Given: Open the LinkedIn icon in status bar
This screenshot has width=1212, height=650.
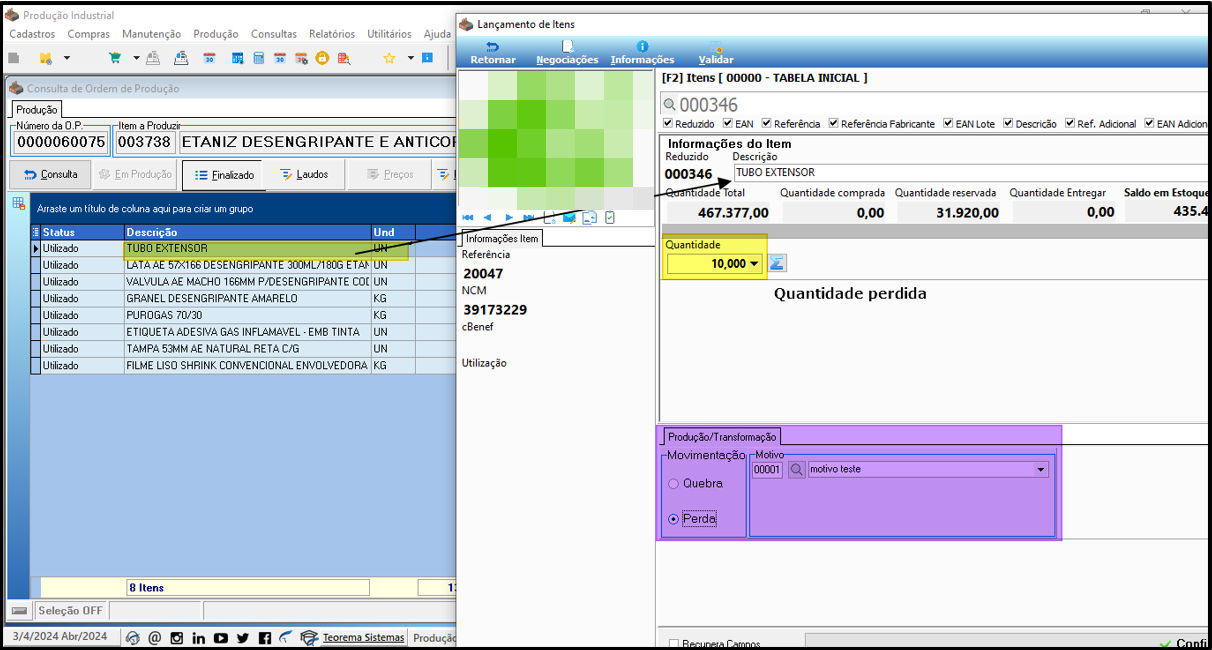Looking at the screenshot, I should click(x=198, y=638).
